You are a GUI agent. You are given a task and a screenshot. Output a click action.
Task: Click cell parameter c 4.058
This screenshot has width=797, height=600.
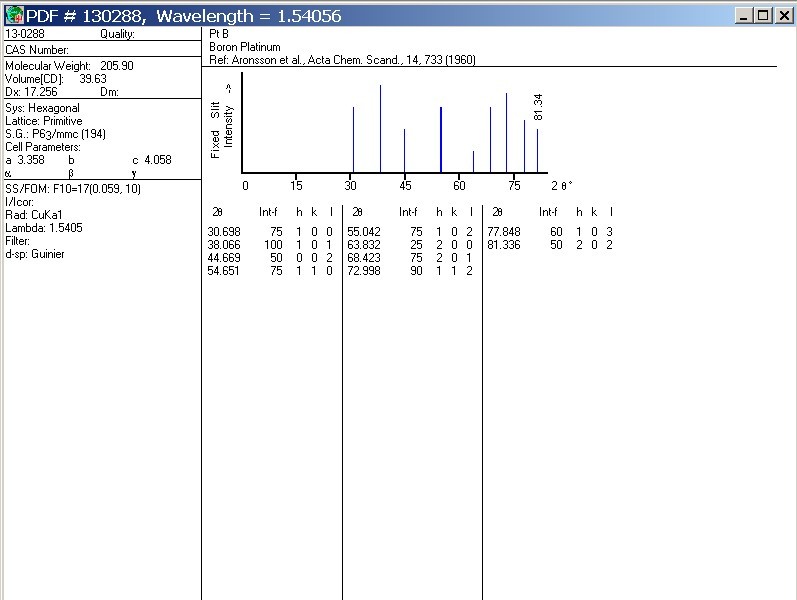pos(152,160)
